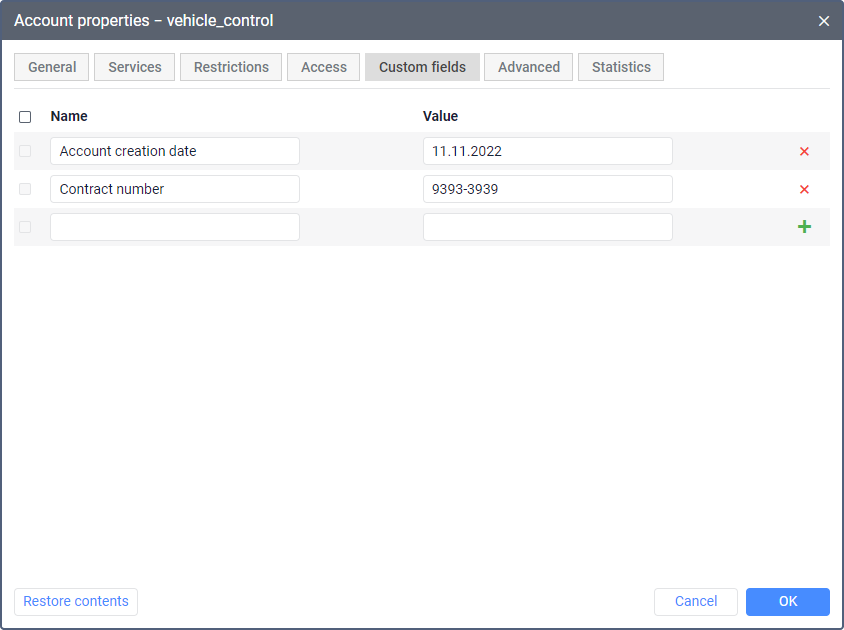Click the Cancel button
The height and width of the screenshot is (630, 844).
[696, 601]
